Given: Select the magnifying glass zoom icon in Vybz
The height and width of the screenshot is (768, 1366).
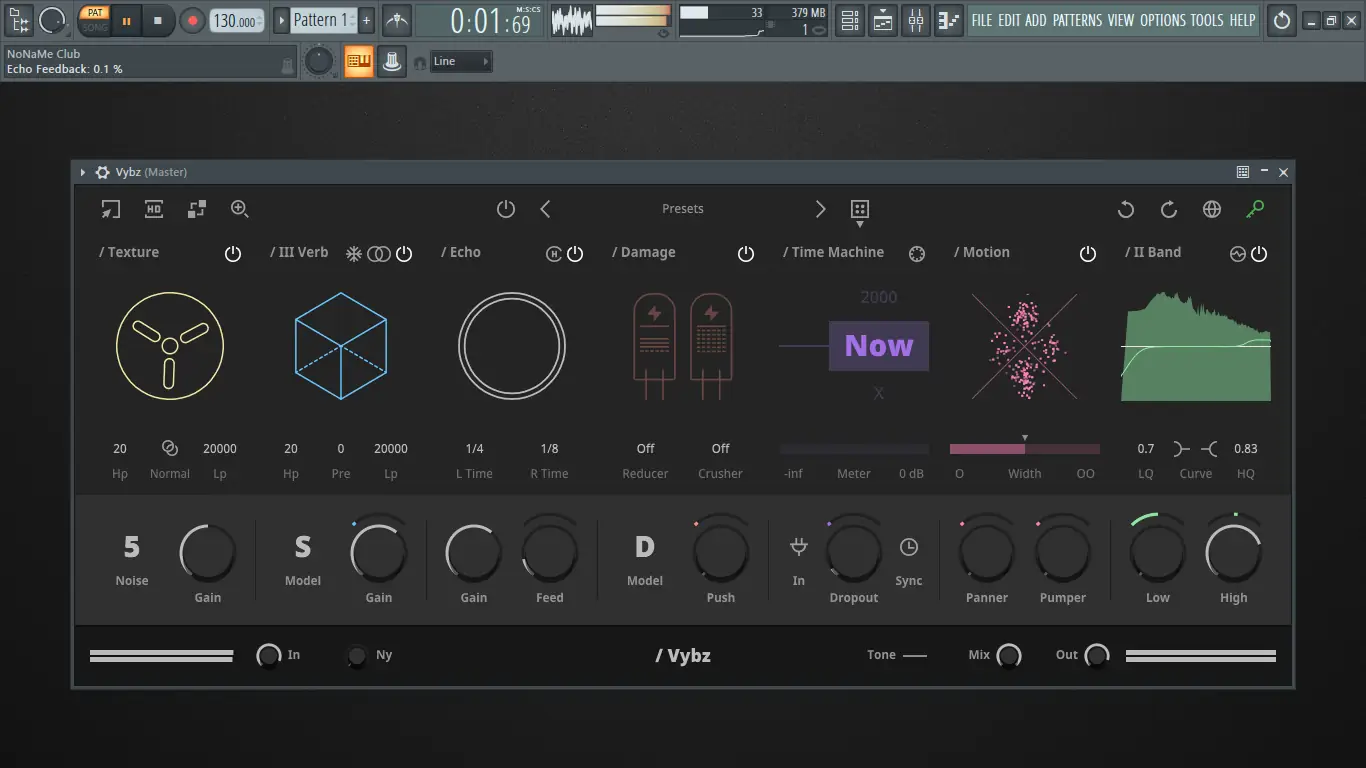Looking at the screenshot, I should coord(240,209).
